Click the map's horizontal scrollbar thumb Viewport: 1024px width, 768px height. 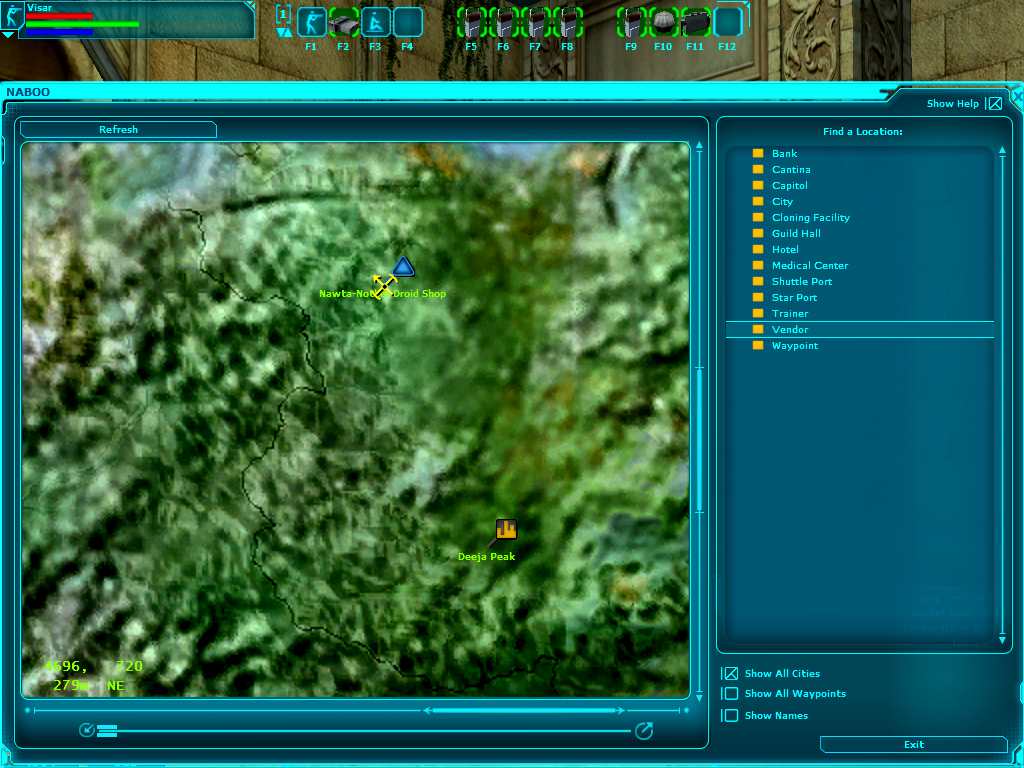coord(524,710)
